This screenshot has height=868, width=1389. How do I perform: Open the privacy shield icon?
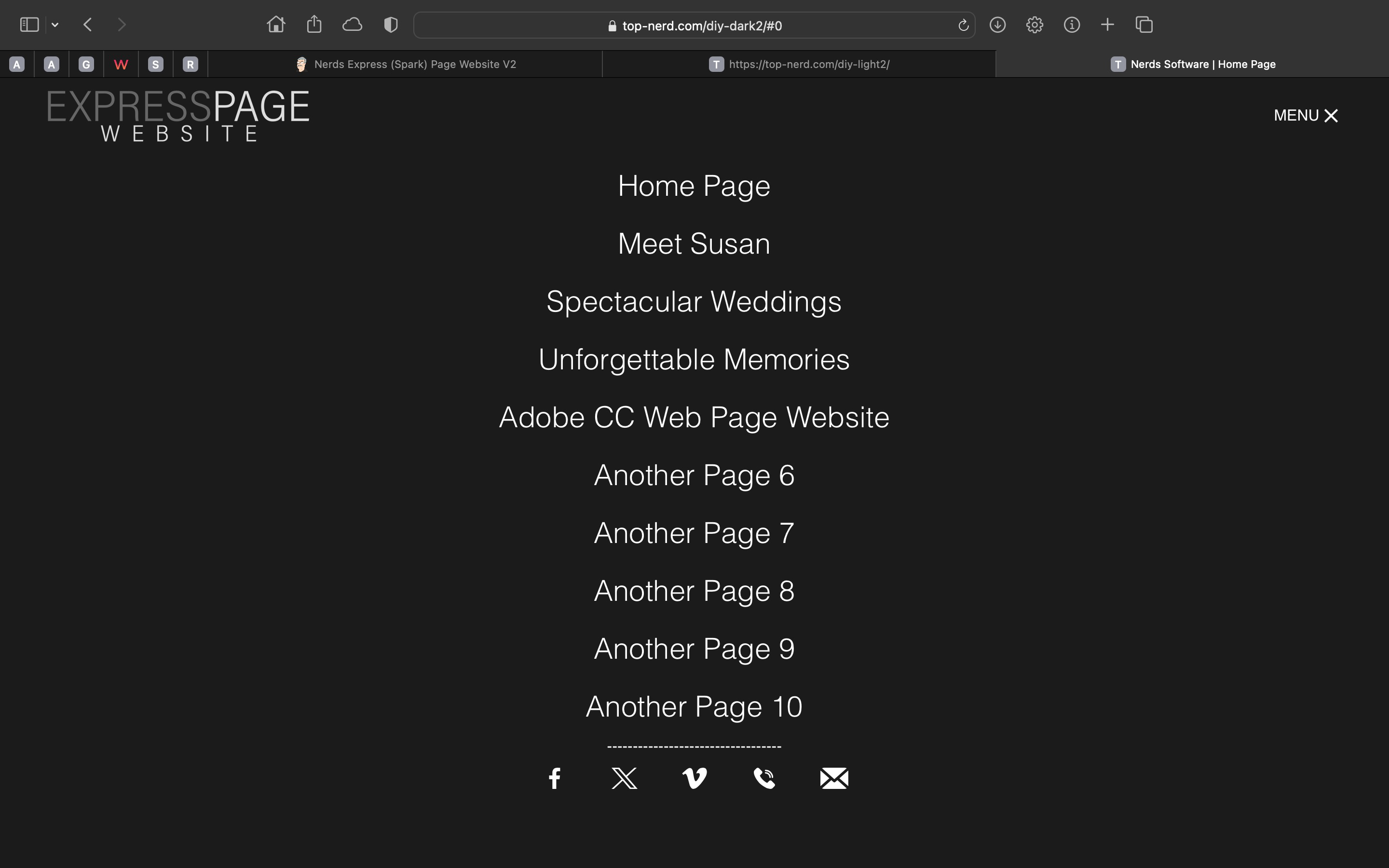click(x=391, y=25)
